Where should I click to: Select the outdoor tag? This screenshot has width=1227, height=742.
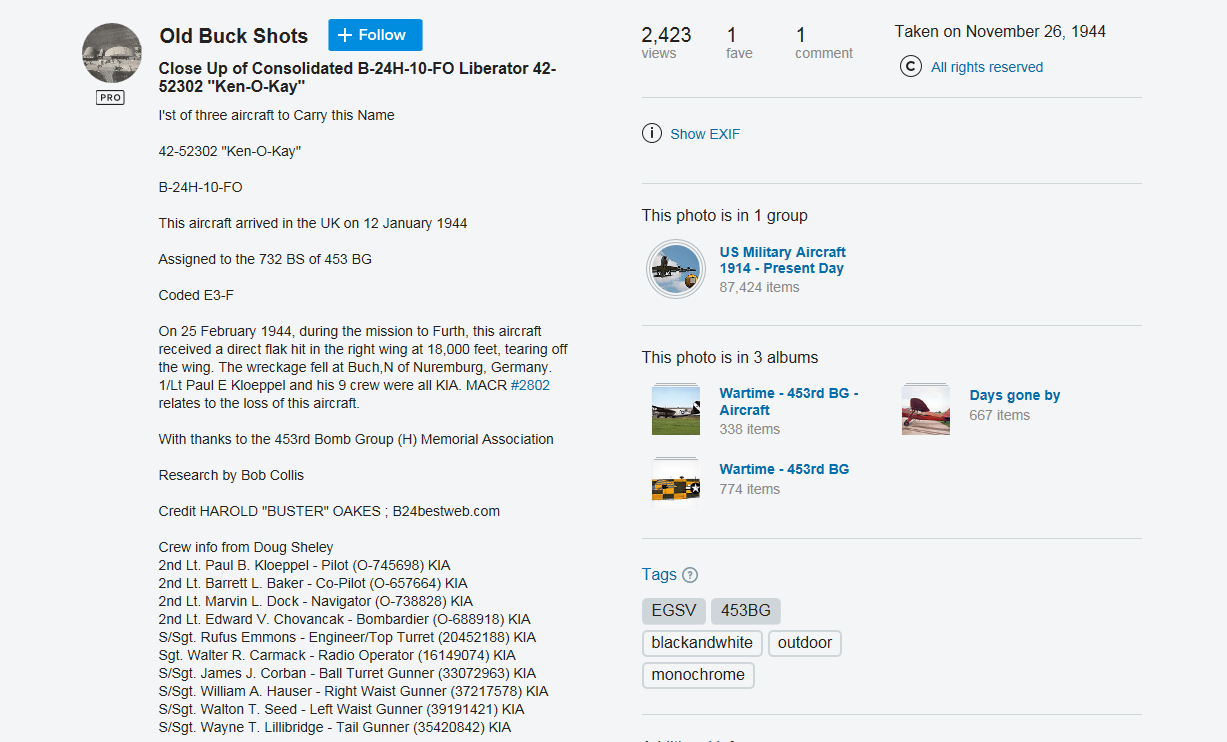(x=805, y=643)
